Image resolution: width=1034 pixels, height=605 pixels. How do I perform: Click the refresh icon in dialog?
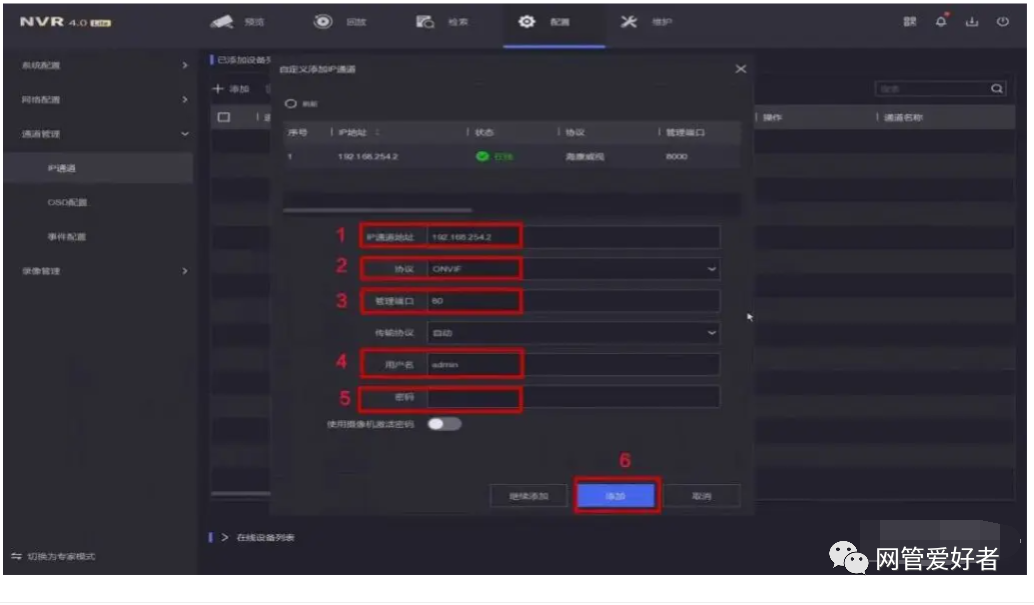pos(292,102)
